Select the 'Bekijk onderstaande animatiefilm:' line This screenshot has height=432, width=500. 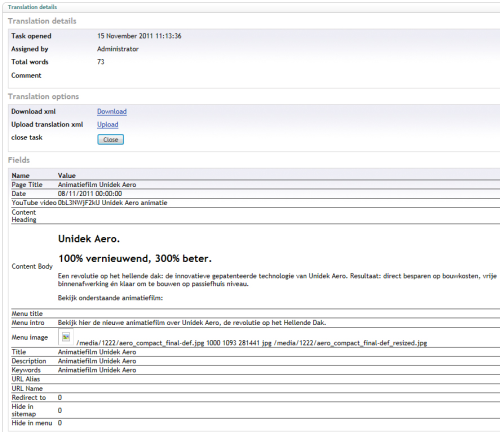click(x=110, y=298)
